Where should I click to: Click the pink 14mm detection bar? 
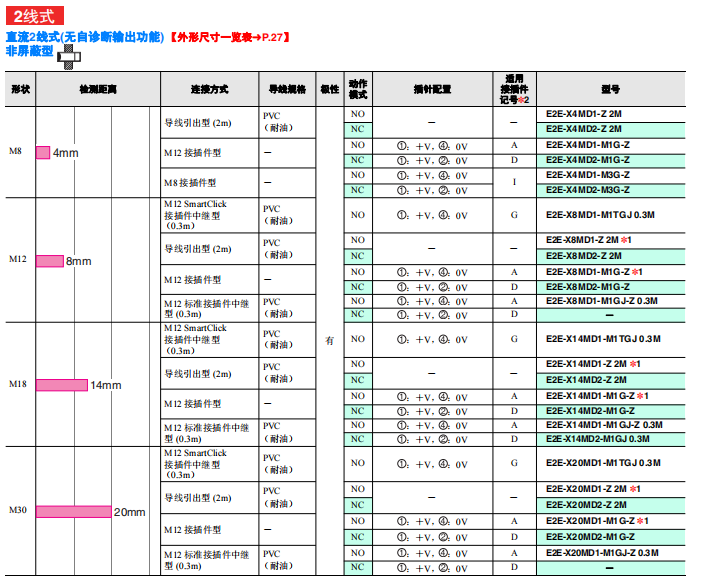coord(62,385)
